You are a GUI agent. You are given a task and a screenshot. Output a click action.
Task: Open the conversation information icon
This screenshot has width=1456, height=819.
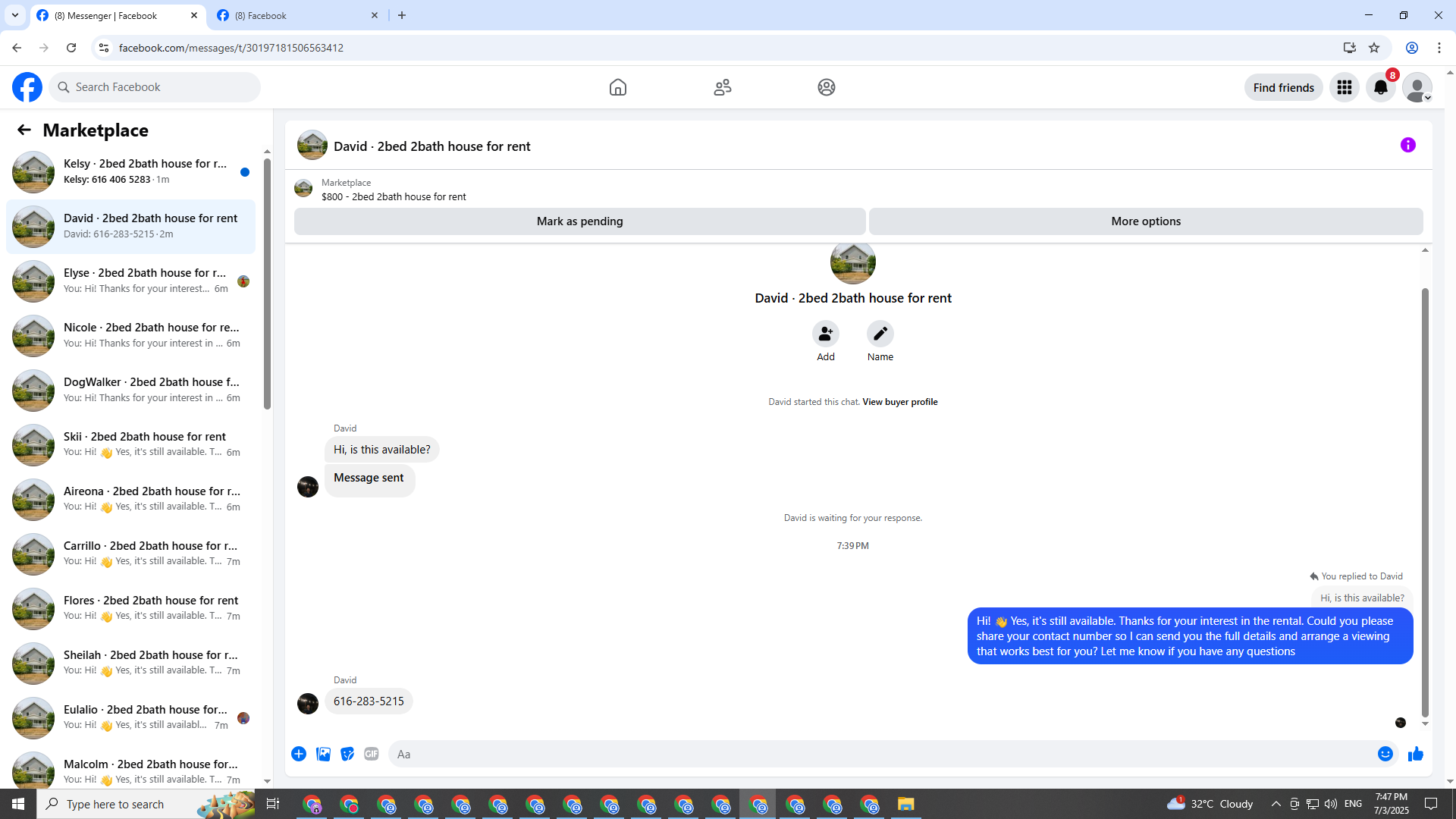click(x=1407, y=145)
